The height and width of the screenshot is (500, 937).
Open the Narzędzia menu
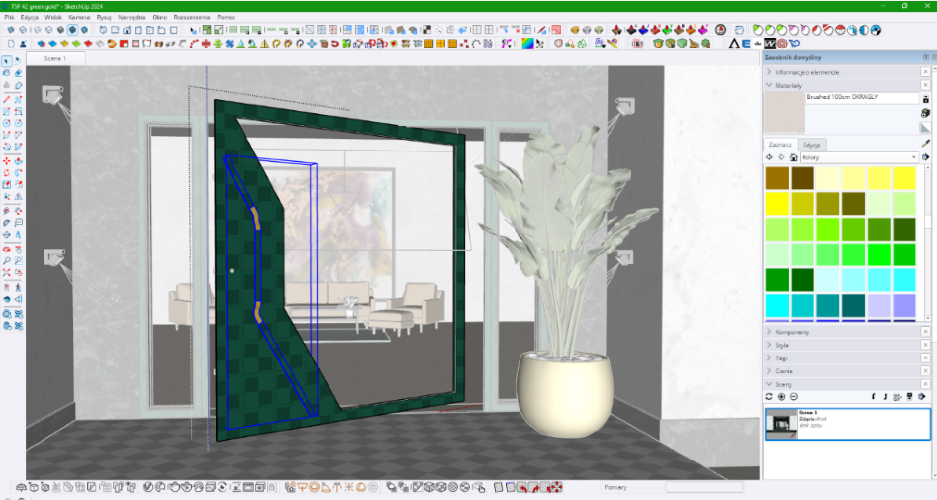pos(131,17)
